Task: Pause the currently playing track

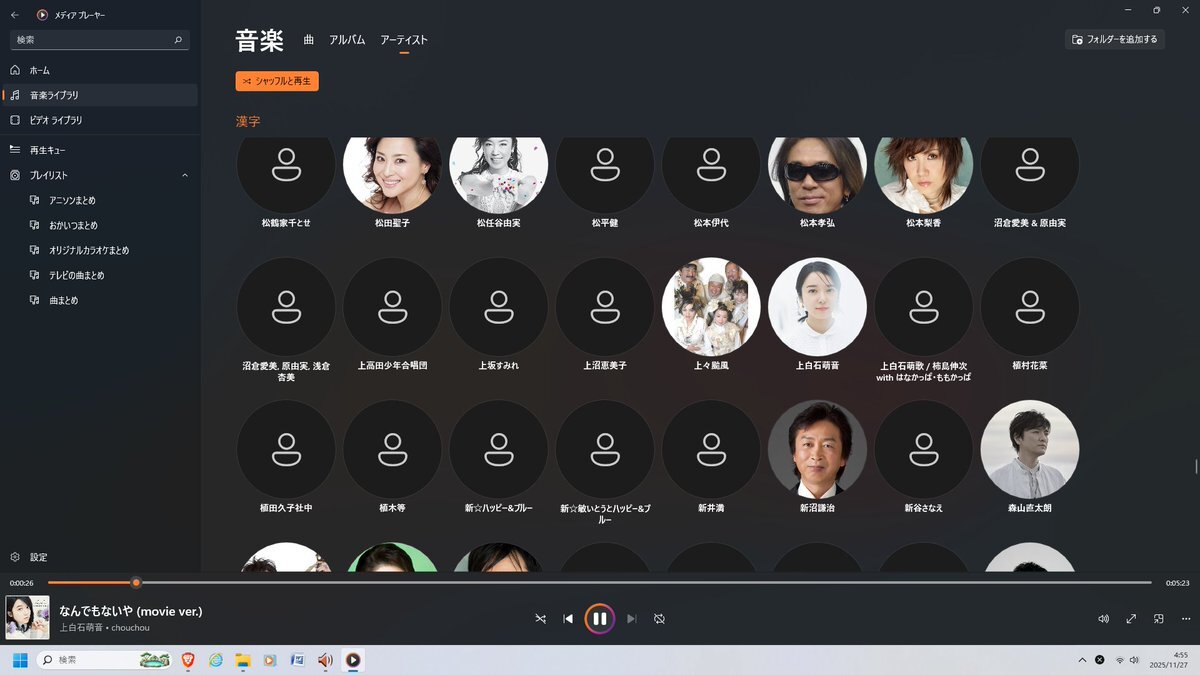Action: tap(599, 619)
